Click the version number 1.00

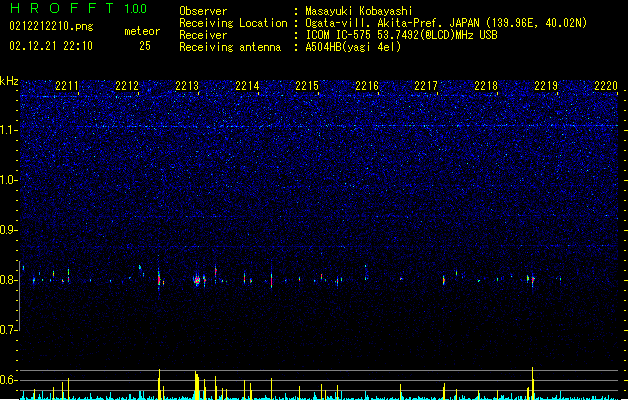point(136,9)
